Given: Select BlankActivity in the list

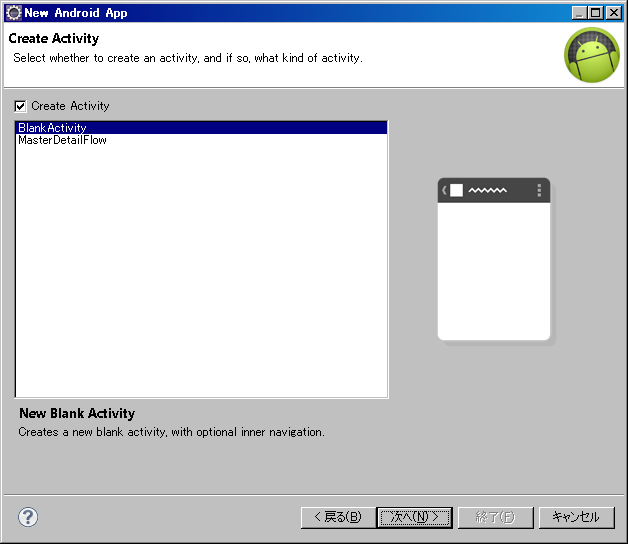Looking at the screenshot, I should point(201,128).
